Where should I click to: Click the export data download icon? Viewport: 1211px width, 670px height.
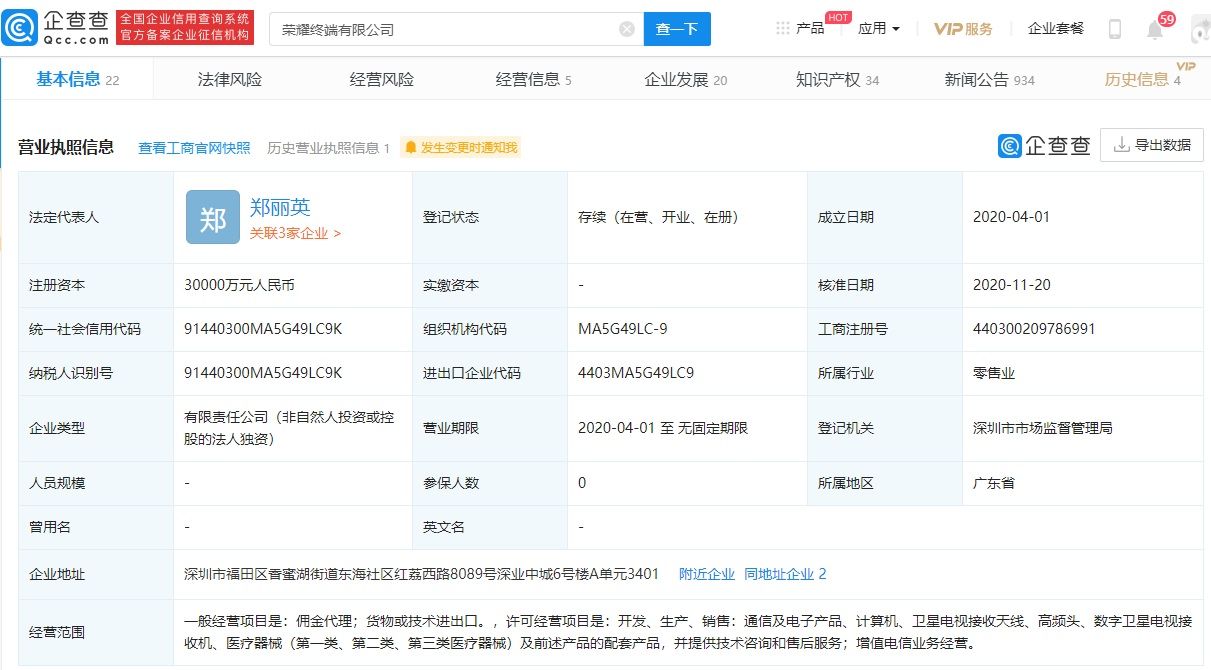click(1122, 144)
